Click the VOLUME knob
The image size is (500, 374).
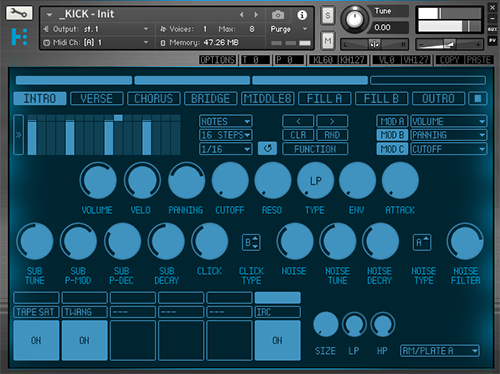coord(98,181)
